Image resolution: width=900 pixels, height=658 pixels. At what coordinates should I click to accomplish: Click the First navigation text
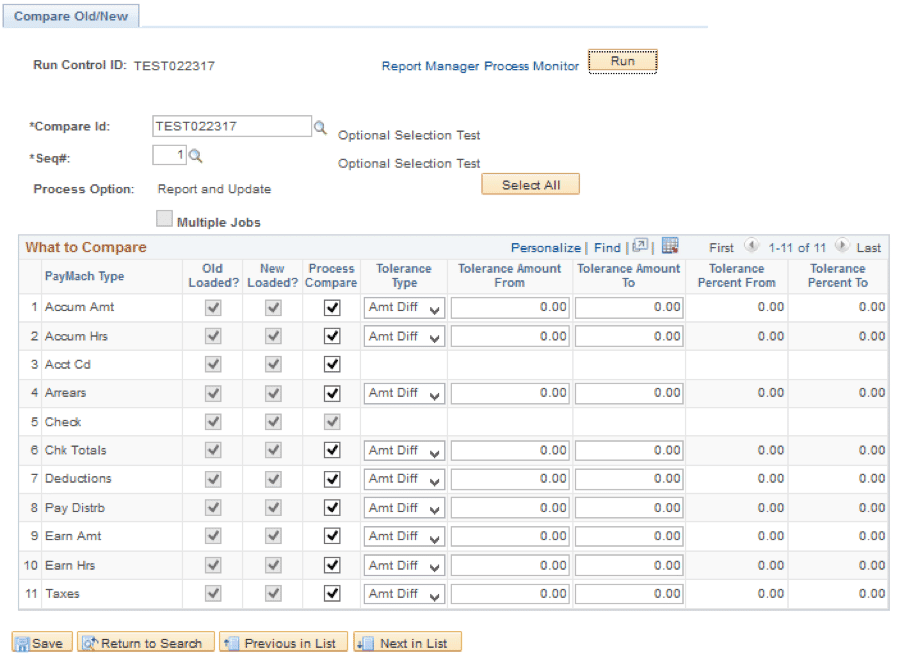click(x=721, y=247)
